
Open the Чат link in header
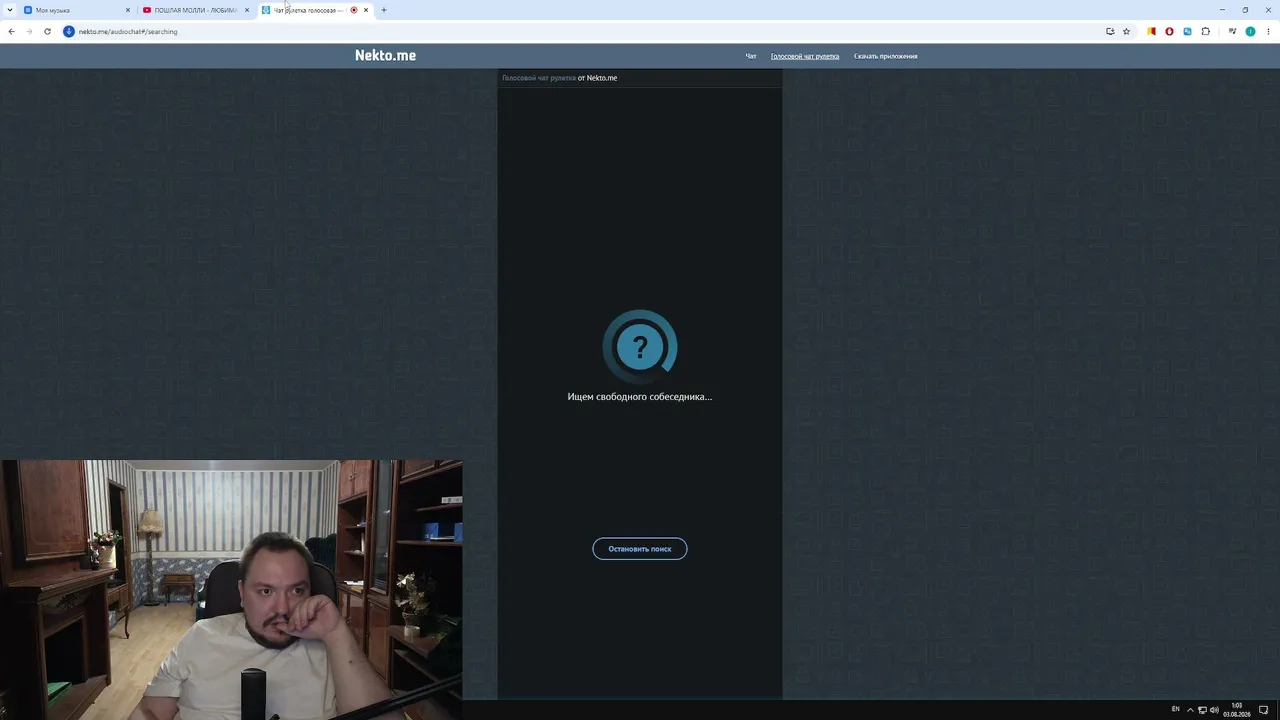click(x=751, y=56)
